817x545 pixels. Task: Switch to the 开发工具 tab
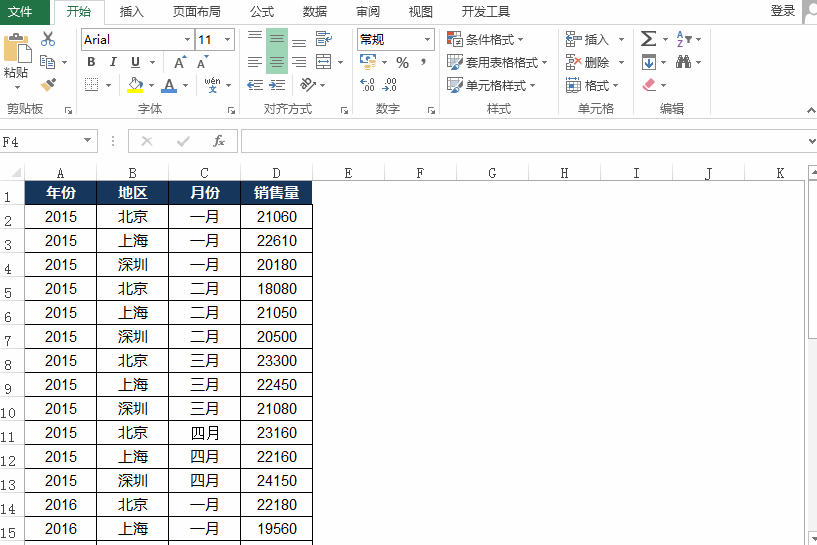point(485,11)
